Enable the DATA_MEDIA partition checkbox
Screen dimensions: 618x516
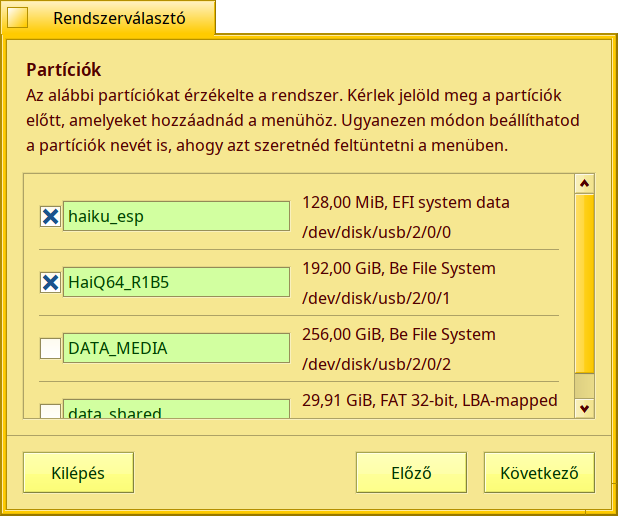coord(50,348)
